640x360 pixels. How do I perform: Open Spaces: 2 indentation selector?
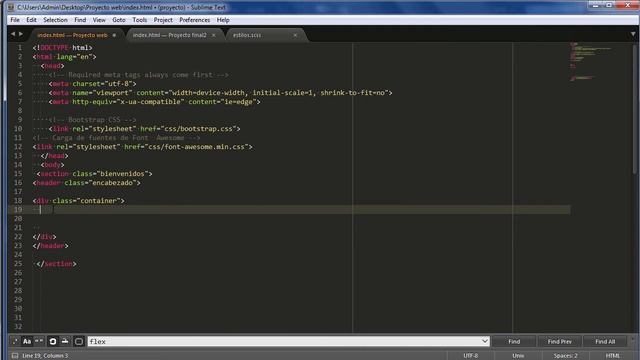(565, 356)
